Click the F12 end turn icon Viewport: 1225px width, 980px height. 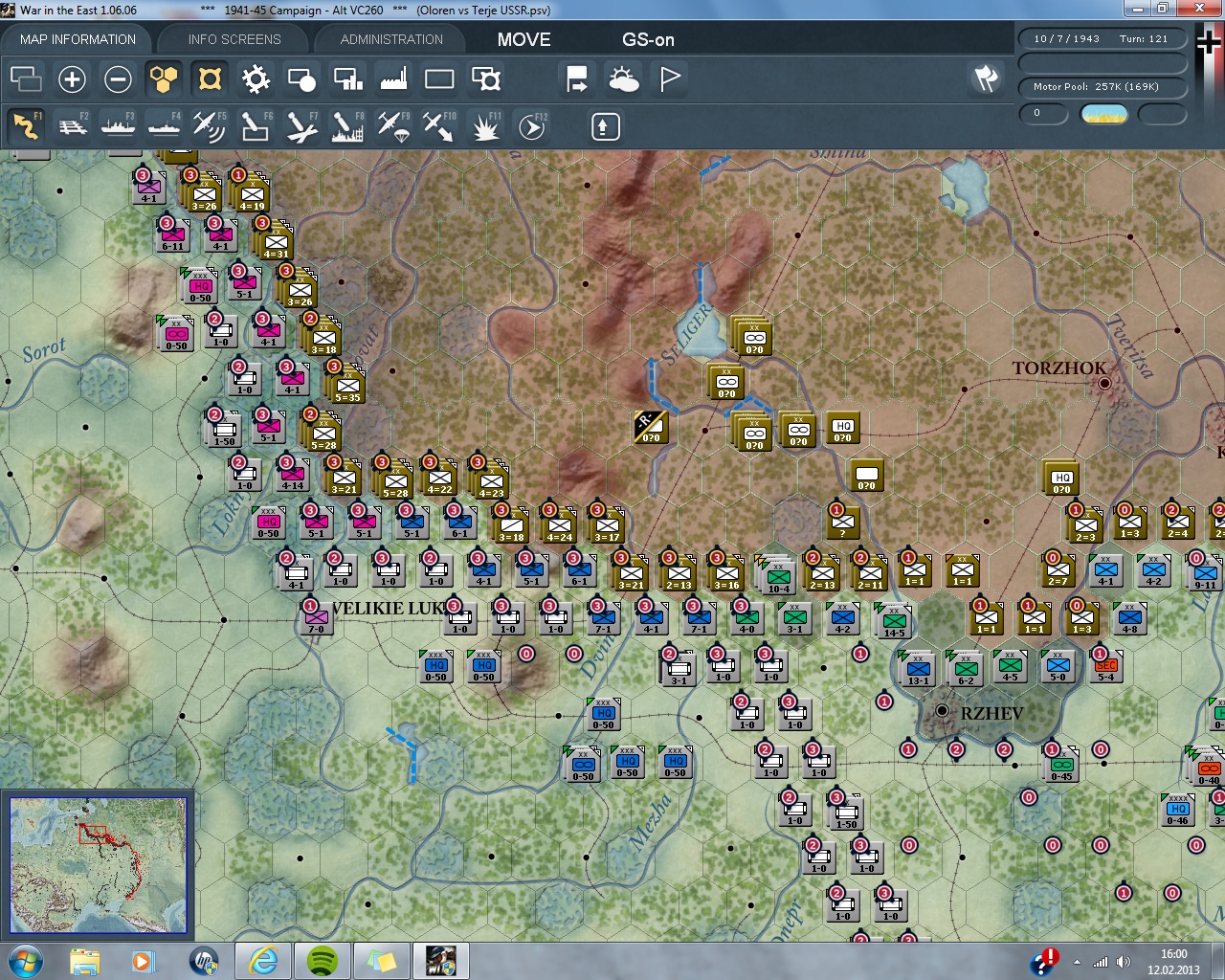532,126
